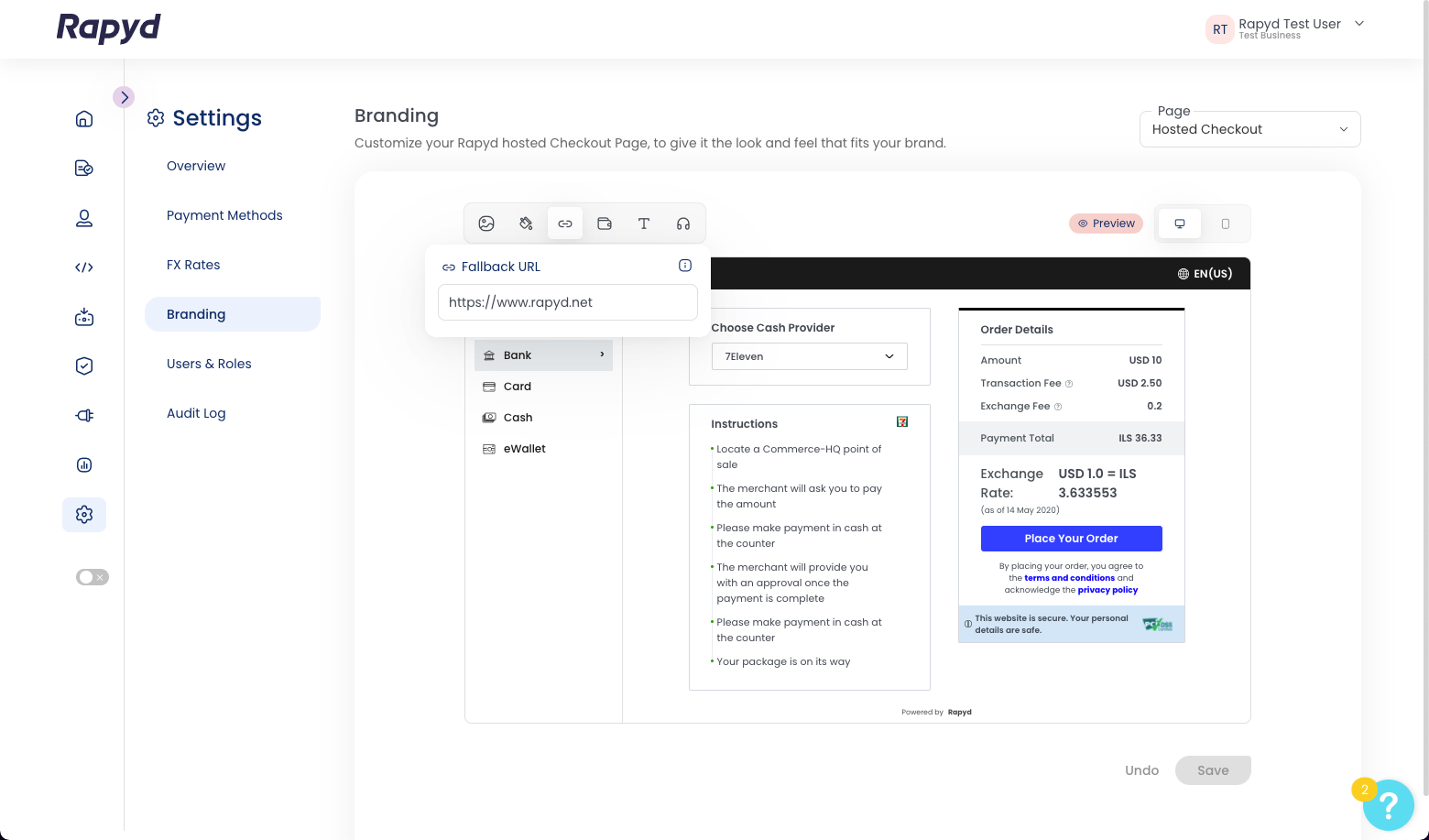
Task: Select the text font tool icon
Action: coord(644,224)
